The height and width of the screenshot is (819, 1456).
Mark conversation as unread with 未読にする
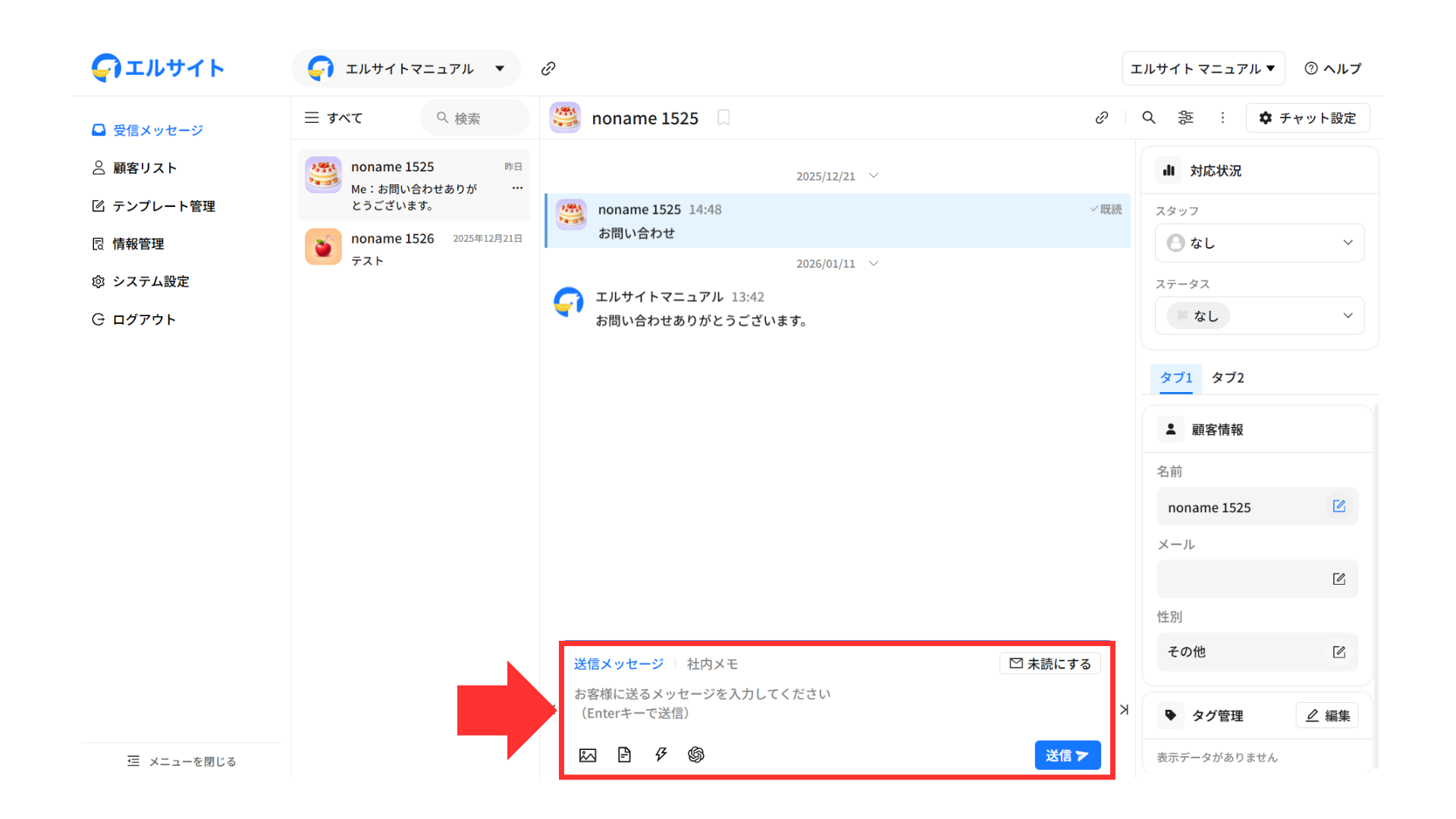1050,664
